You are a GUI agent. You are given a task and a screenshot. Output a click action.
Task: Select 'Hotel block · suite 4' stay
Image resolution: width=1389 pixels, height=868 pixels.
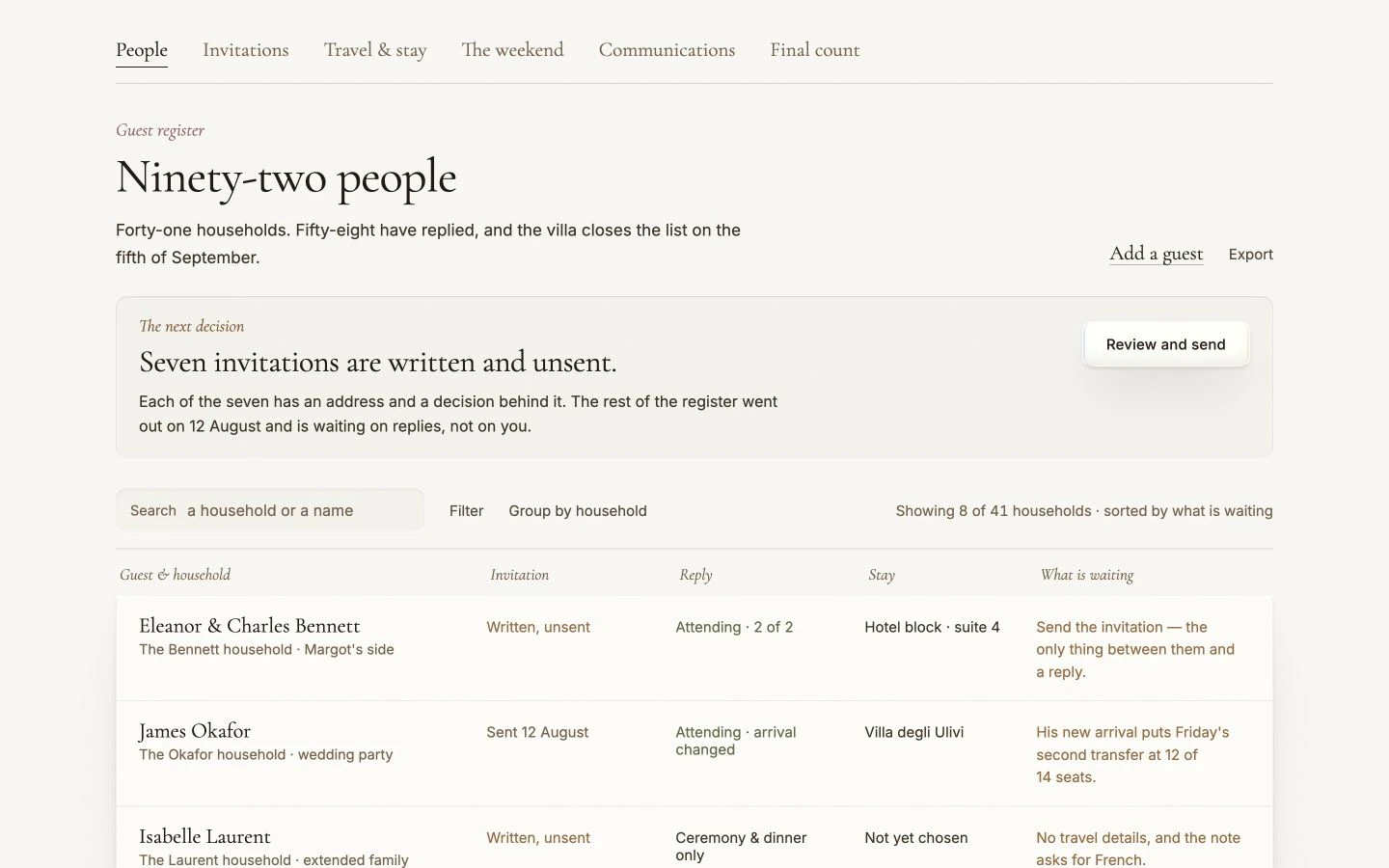932,627
